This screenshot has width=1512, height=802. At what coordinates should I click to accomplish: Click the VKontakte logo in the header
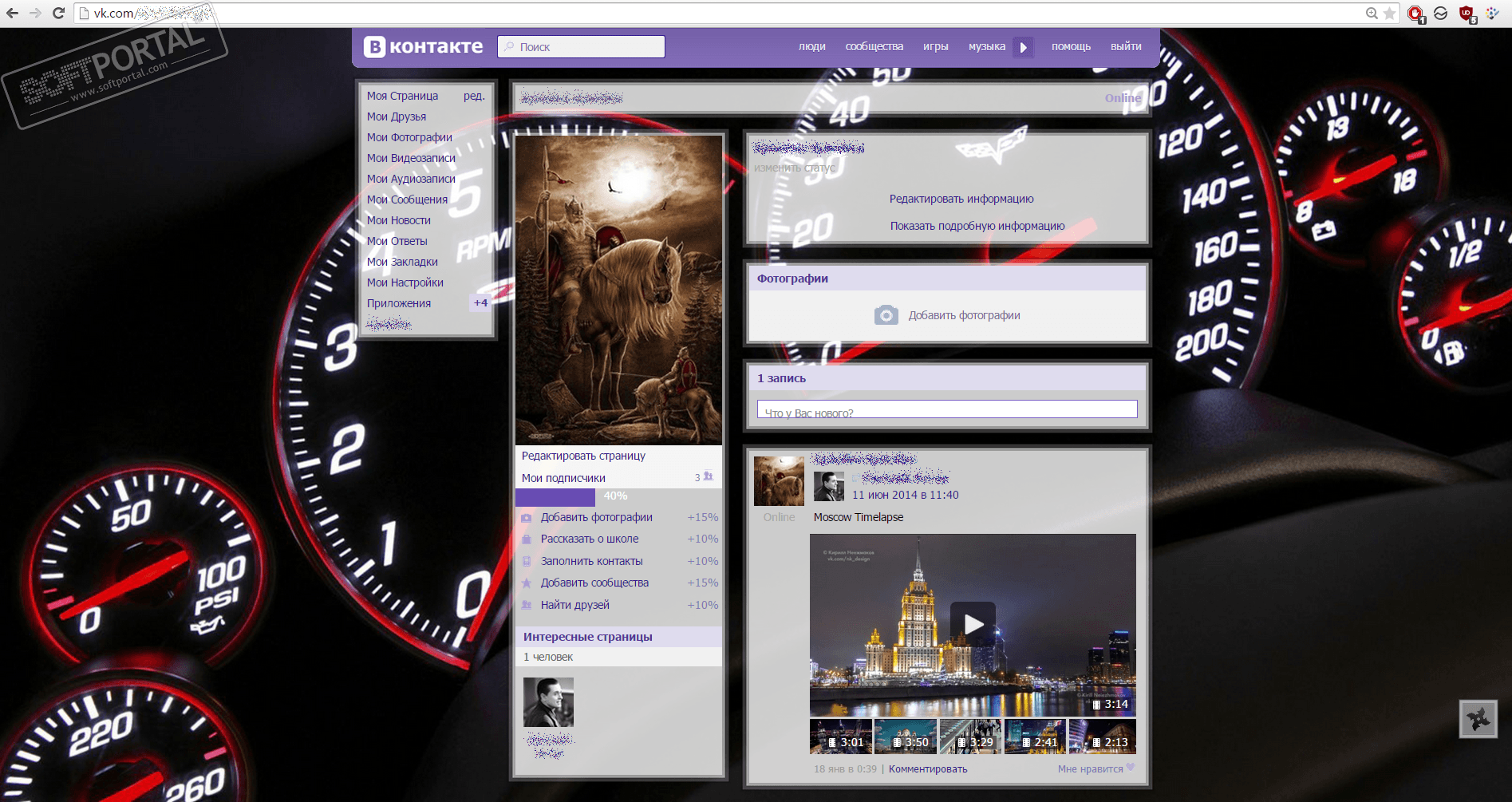[x=423, y=47]
